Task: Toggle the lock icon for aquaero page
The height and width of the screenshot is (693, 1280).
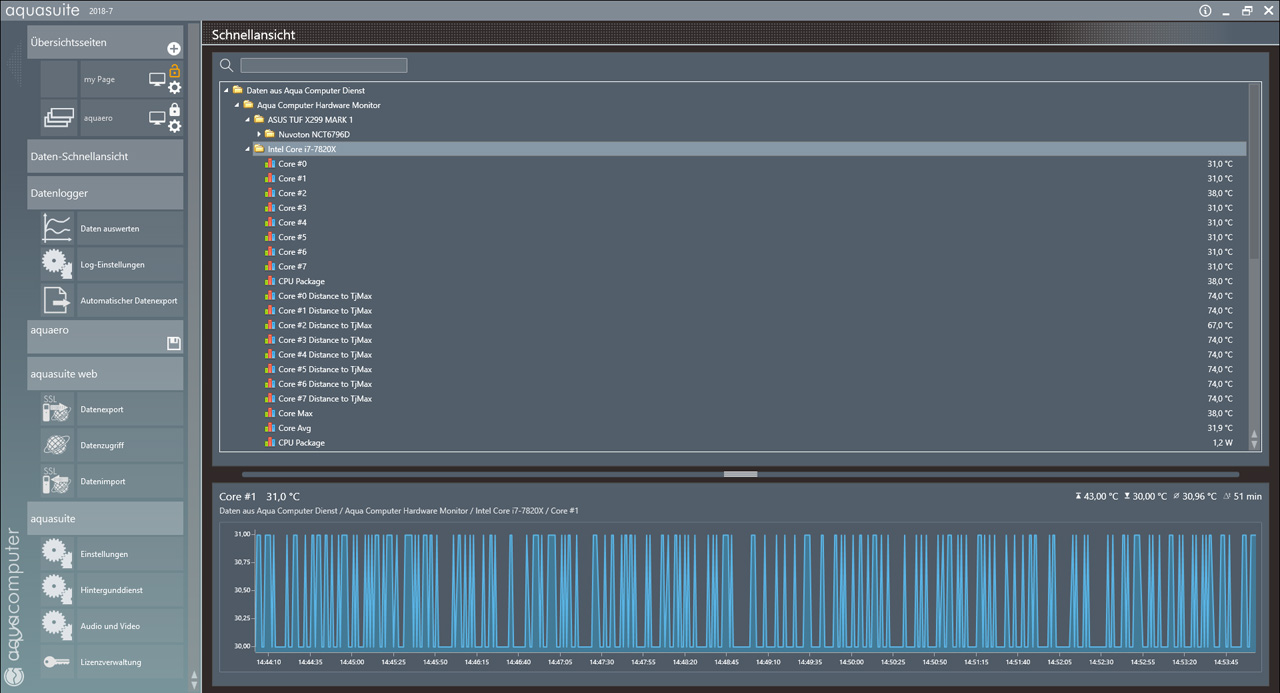Action: (174, 109)
